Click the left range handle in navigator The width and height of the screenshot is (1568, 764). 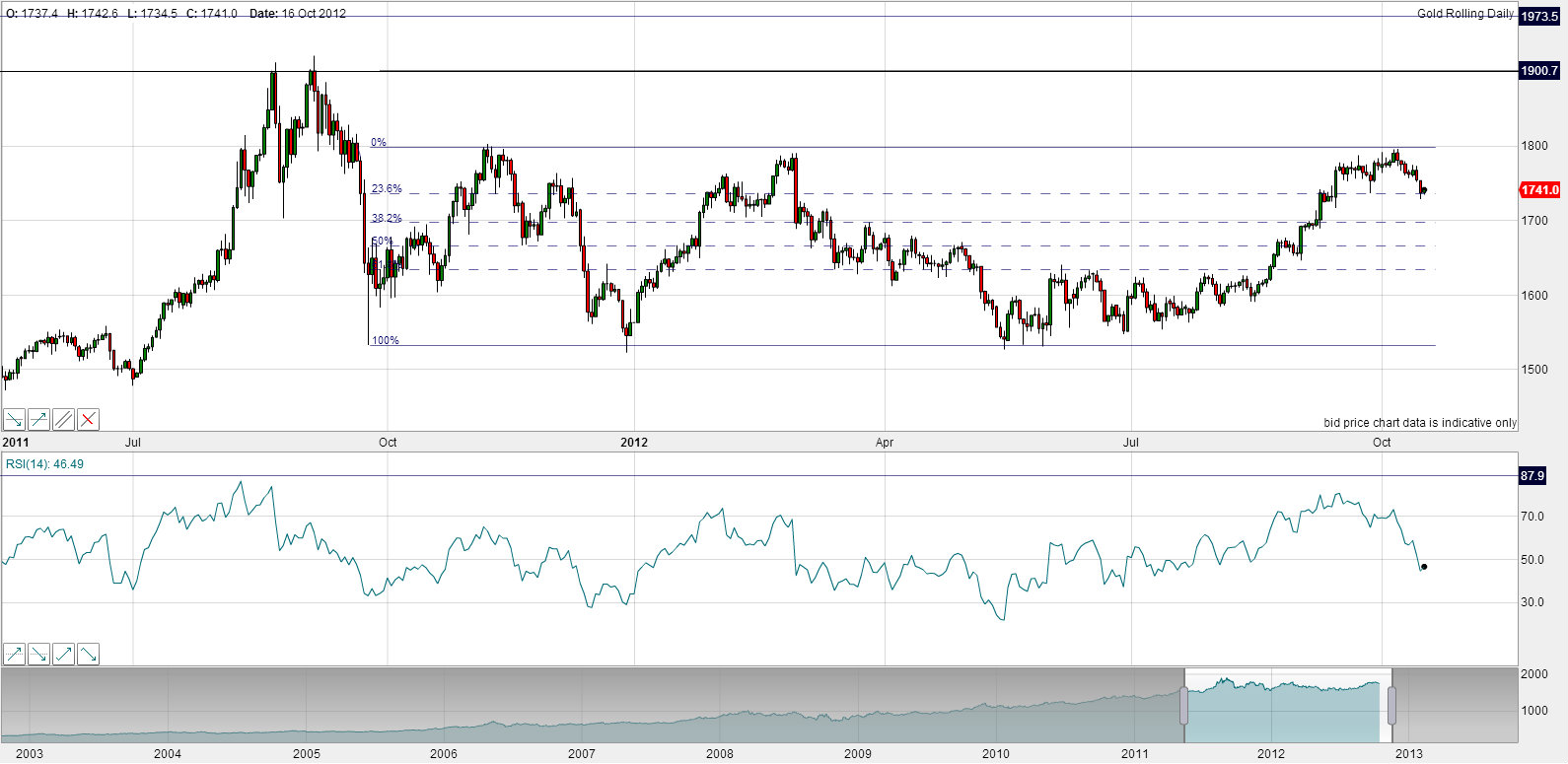click(x=1184, y=706)
